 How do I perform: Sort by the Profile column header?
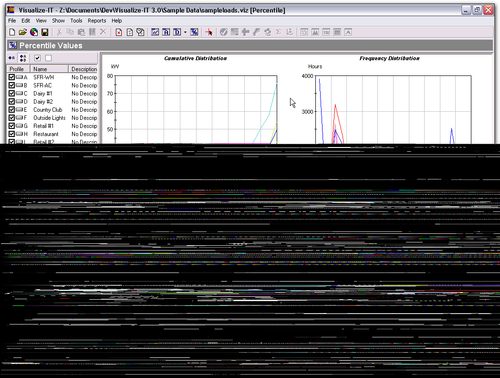[19, 69]
